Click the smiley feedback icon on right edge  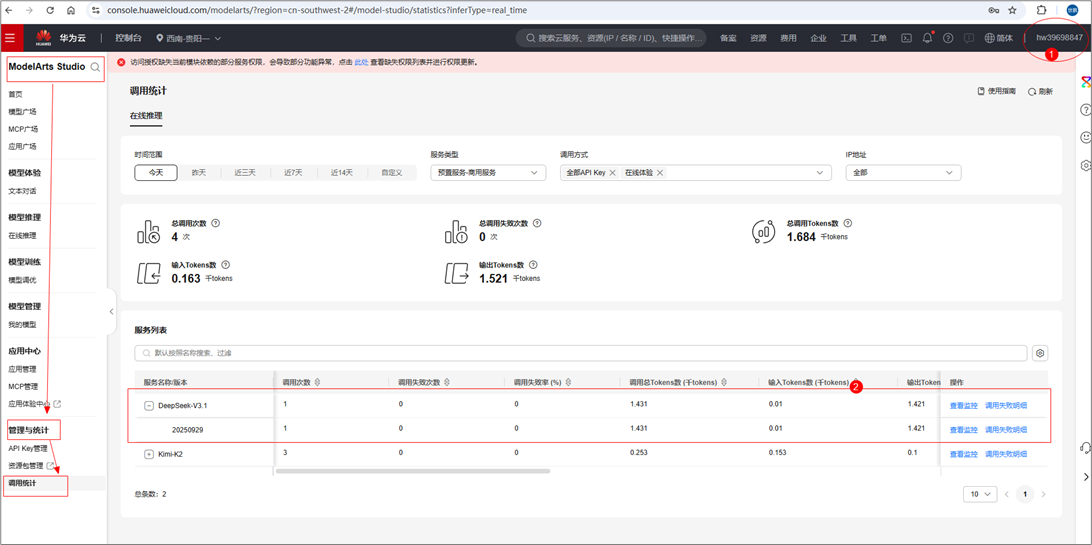coord(1085,137)
